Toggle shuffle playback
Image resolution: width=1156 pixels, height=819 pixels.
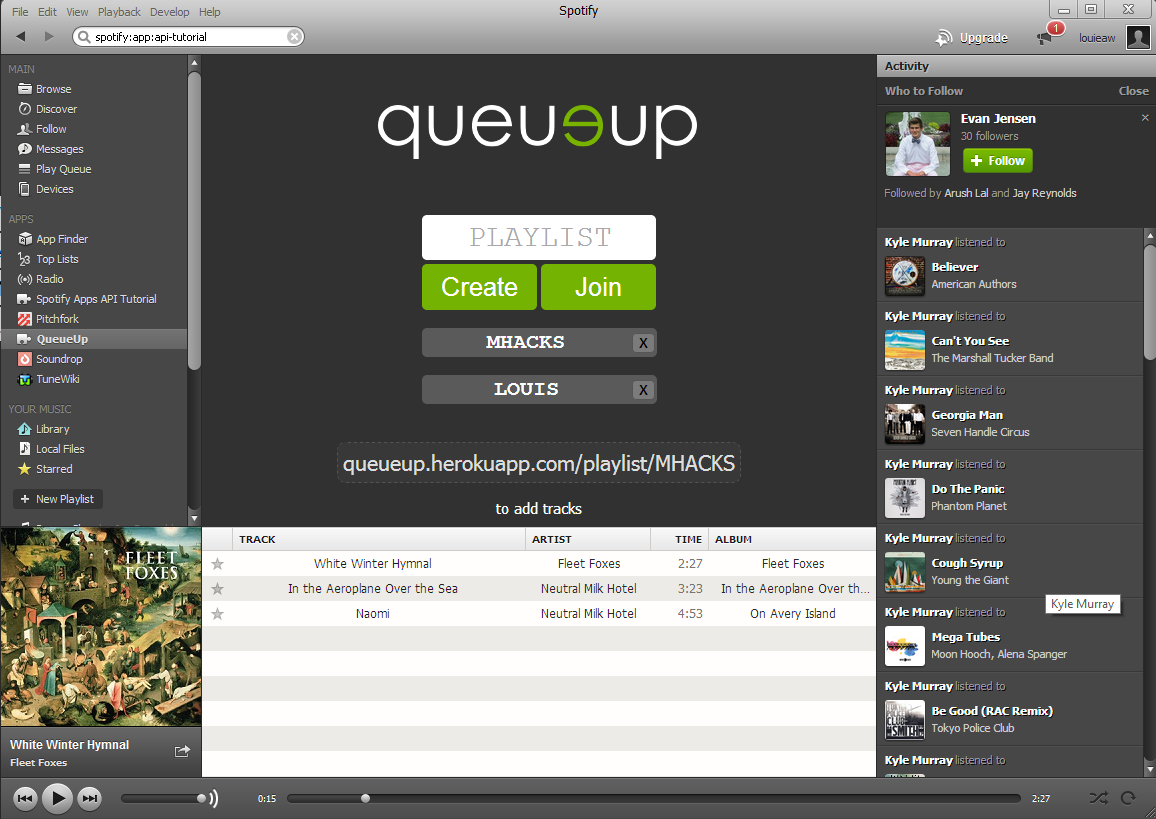1098,798
